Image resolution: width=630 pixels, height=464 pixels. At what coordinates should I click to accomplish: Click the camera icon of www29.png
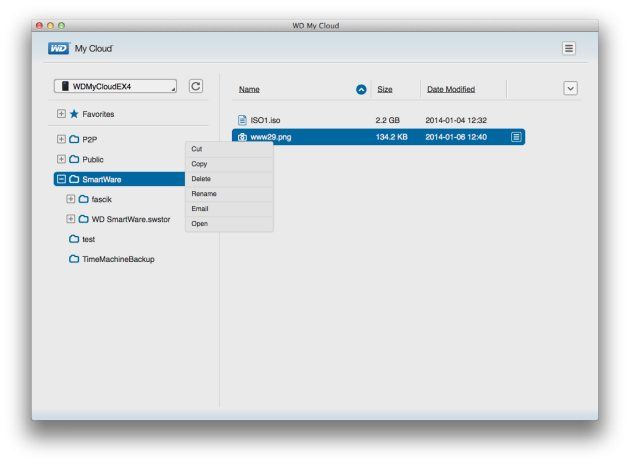coord(242,137)
